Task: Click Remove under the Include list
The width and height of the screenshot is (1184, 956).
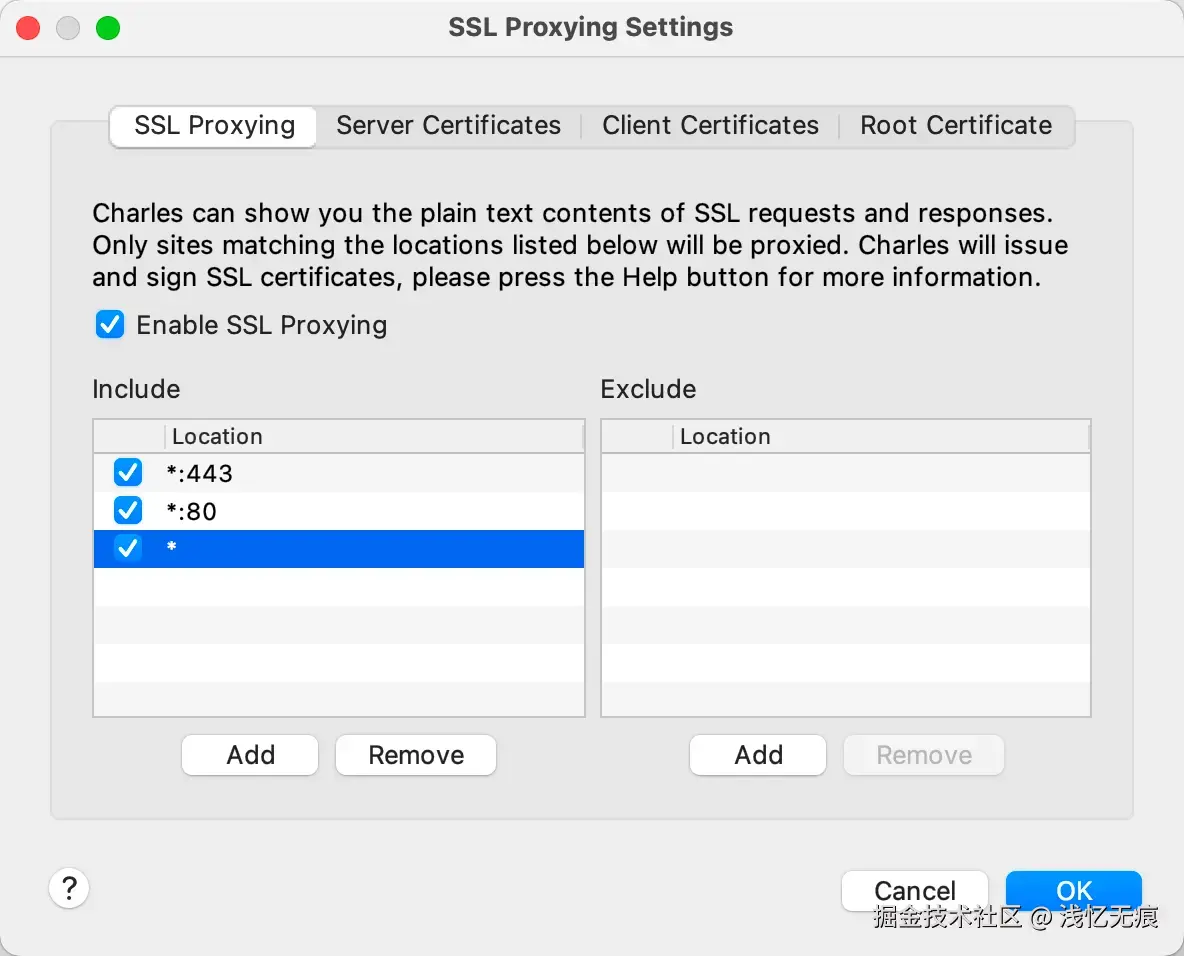Action: (416, 755)
